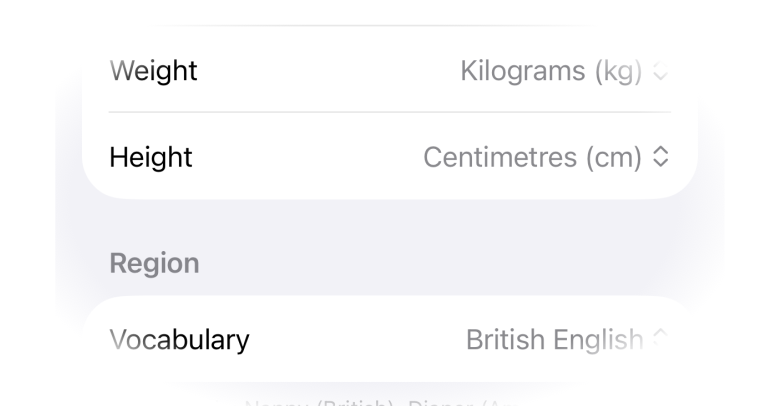
Task: Click empty space in the Weight row
Action: [x=320, y=72]
